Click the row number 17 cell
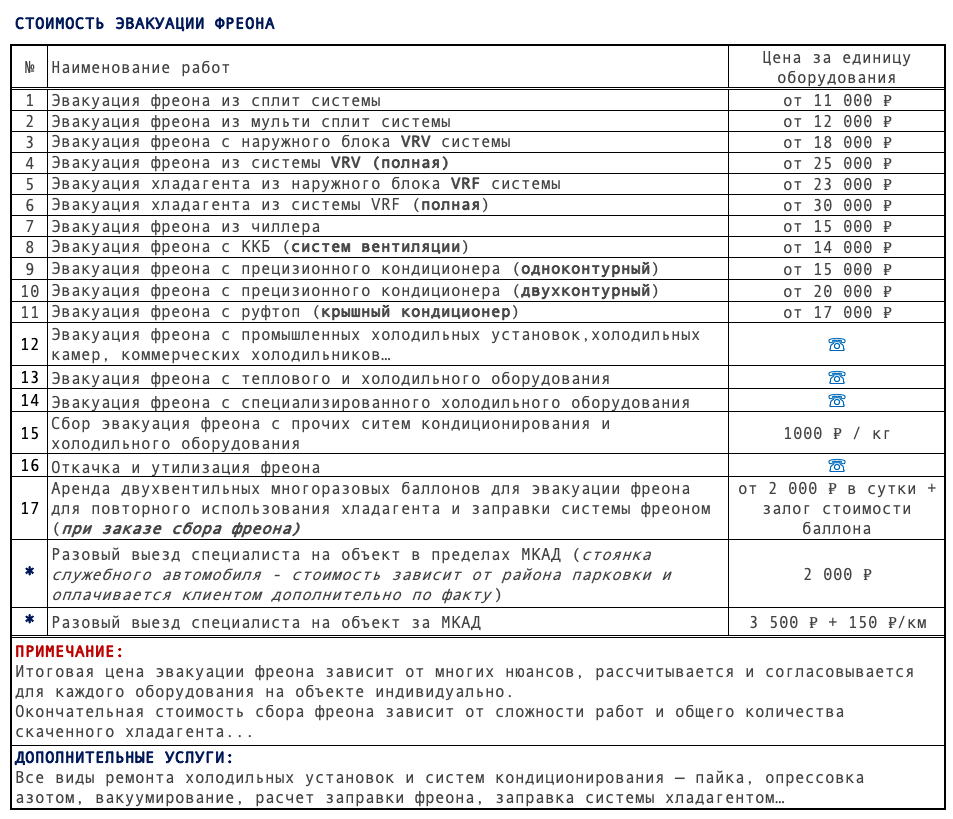 pos(29,508)
